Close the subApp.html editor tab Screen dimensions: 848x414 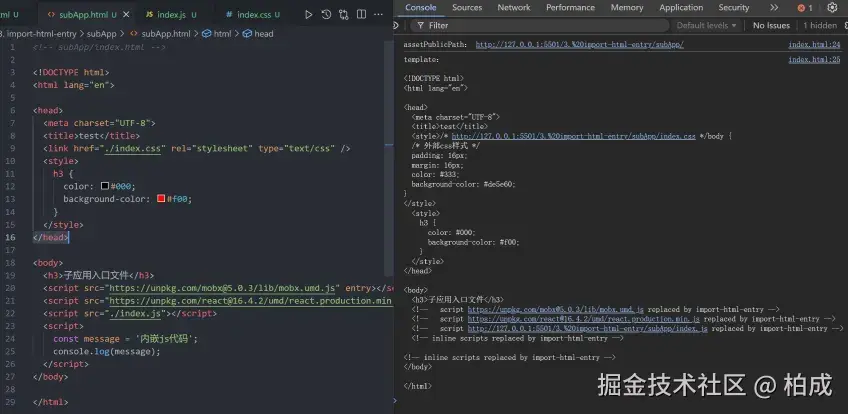126,15
